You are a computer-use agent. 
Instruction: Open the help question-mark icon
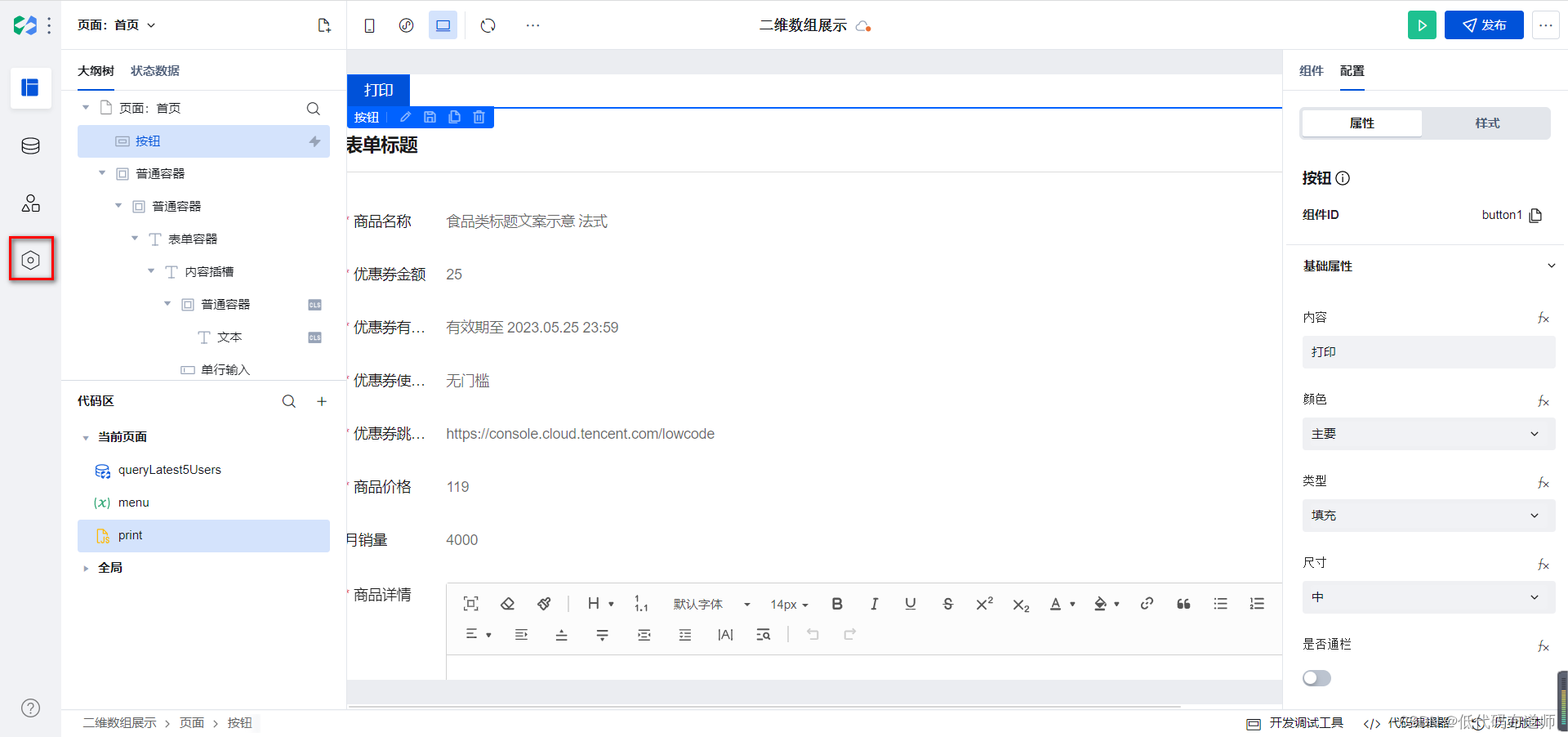[x=30, y=708]
